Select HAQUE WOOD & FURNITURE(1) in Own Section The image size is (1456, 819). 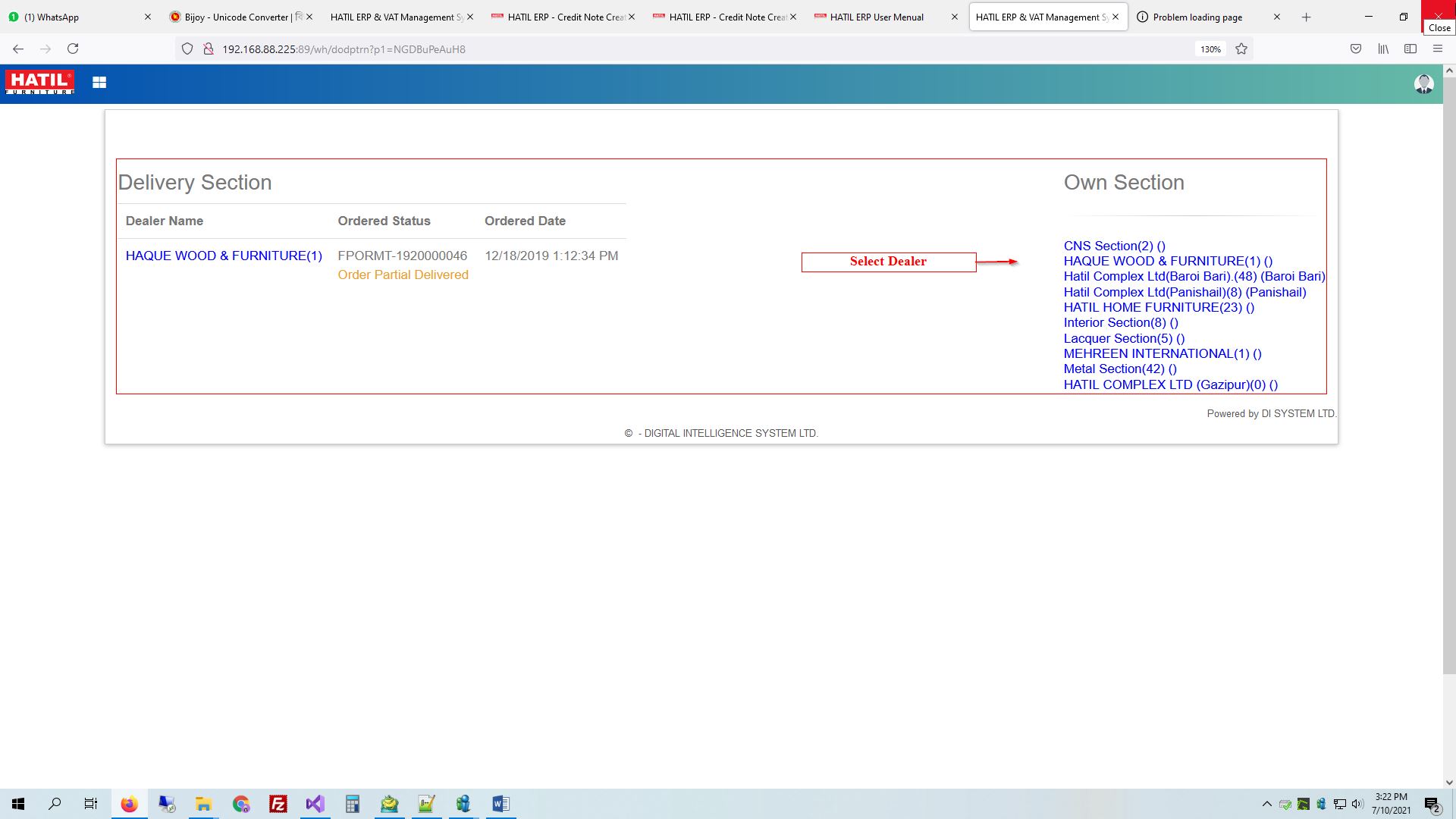tap(1168, 261)
